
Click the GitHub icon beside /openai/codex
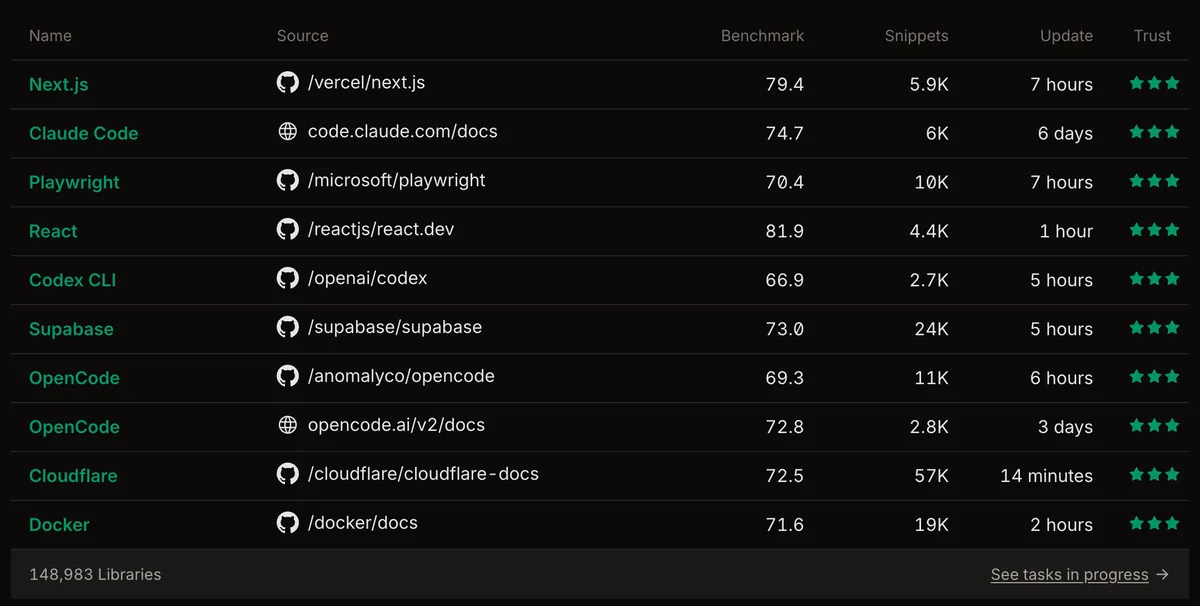pyautogui.click(x=288, y=279)
